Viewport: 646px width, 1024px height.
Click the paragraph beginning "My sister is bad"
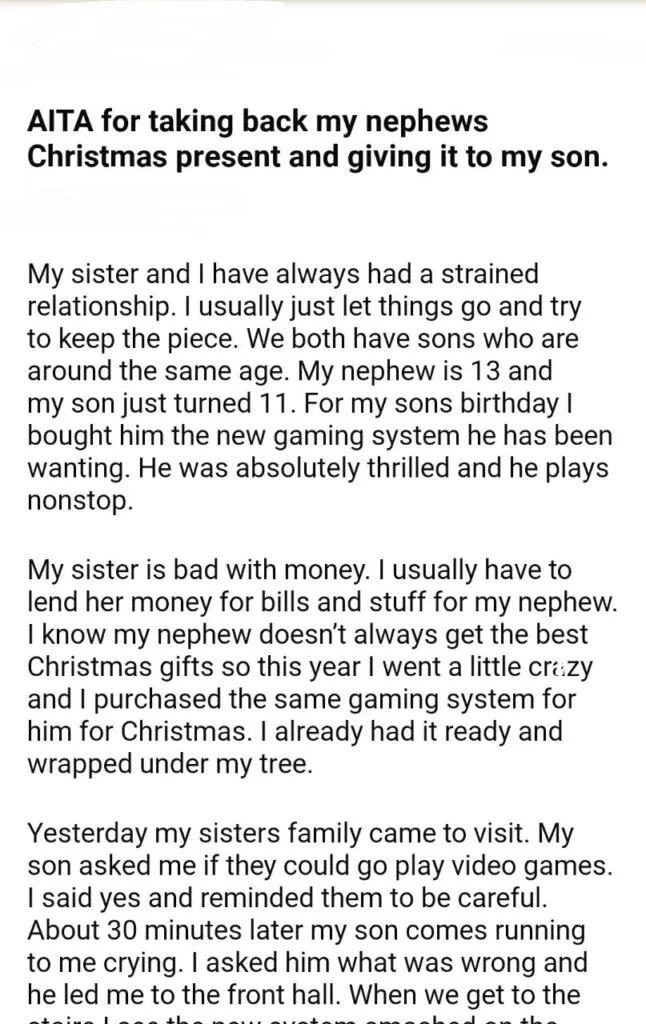click(x=323, y=667)
